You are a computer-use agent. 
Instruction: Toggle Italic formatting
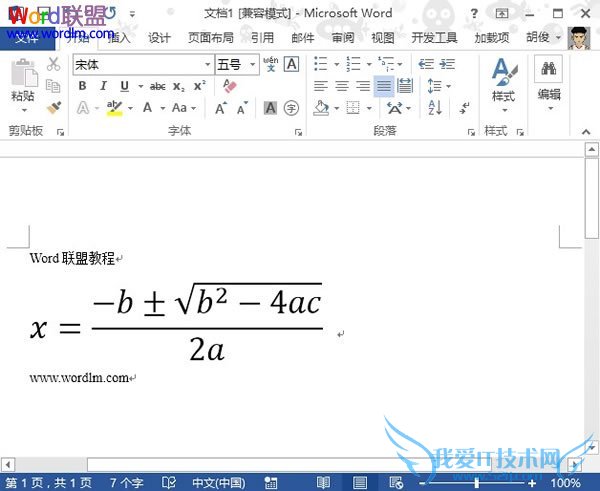tap(103, 86)
